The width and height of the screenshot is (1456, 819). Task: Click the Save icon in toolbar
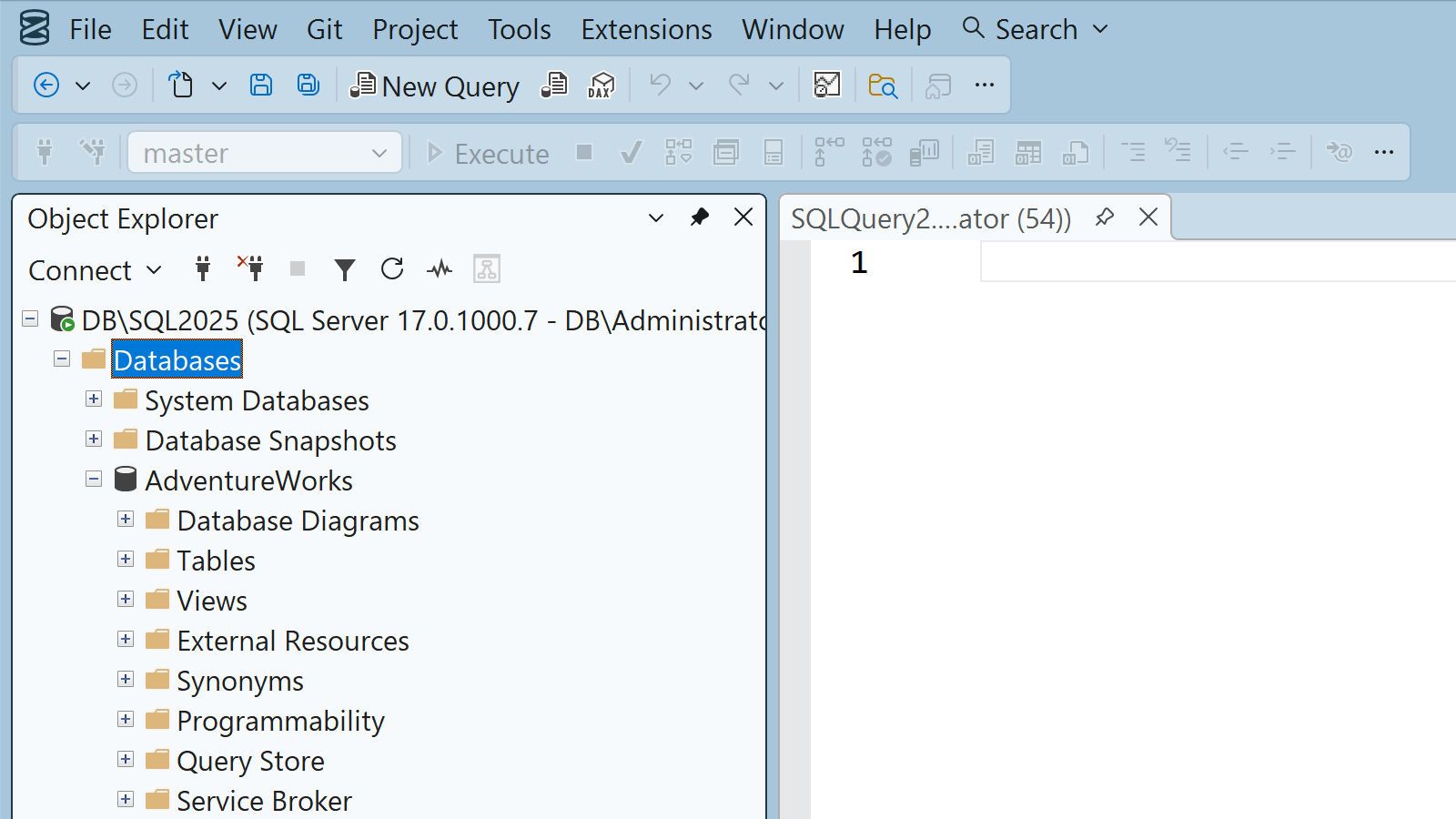click(261, 86)
